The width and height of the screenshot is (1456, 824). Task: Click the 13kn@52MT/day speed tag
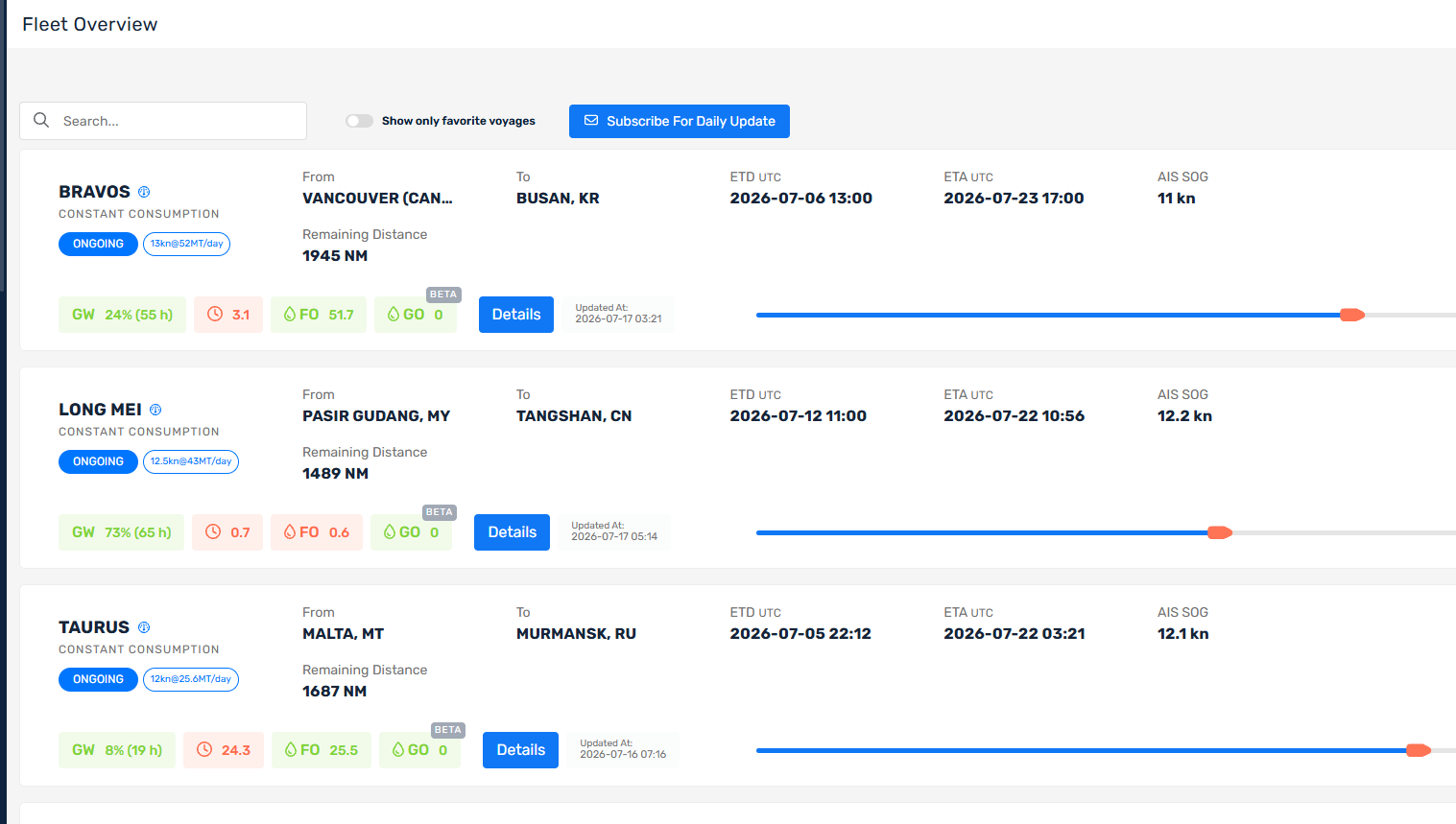(x=187, y=244)
